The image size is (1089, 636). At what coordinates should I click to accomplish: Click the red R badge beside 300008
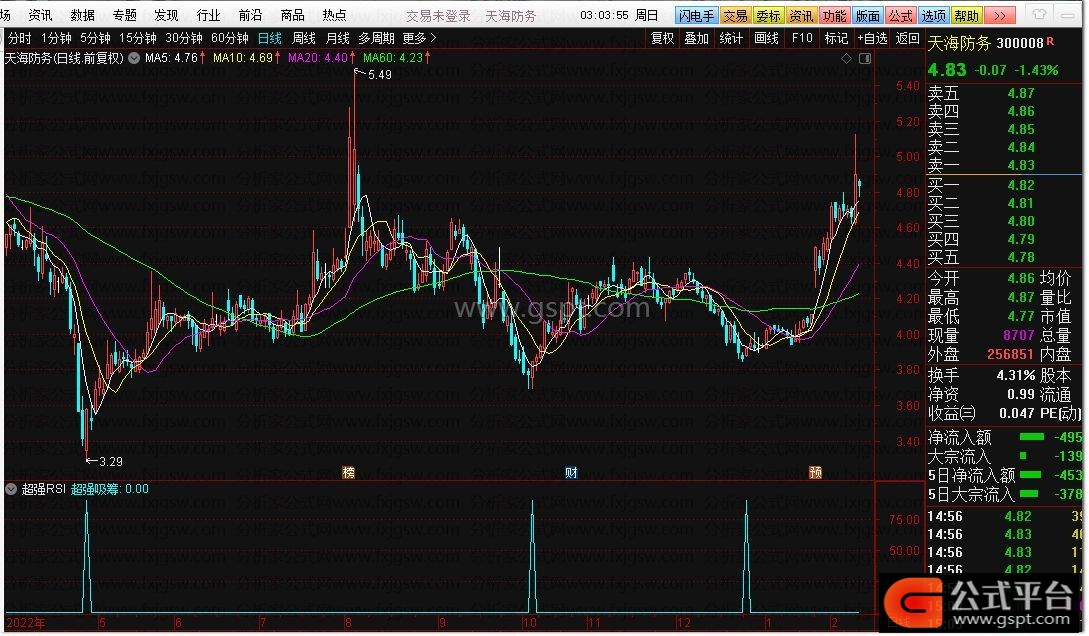[x=1050, y=41]
